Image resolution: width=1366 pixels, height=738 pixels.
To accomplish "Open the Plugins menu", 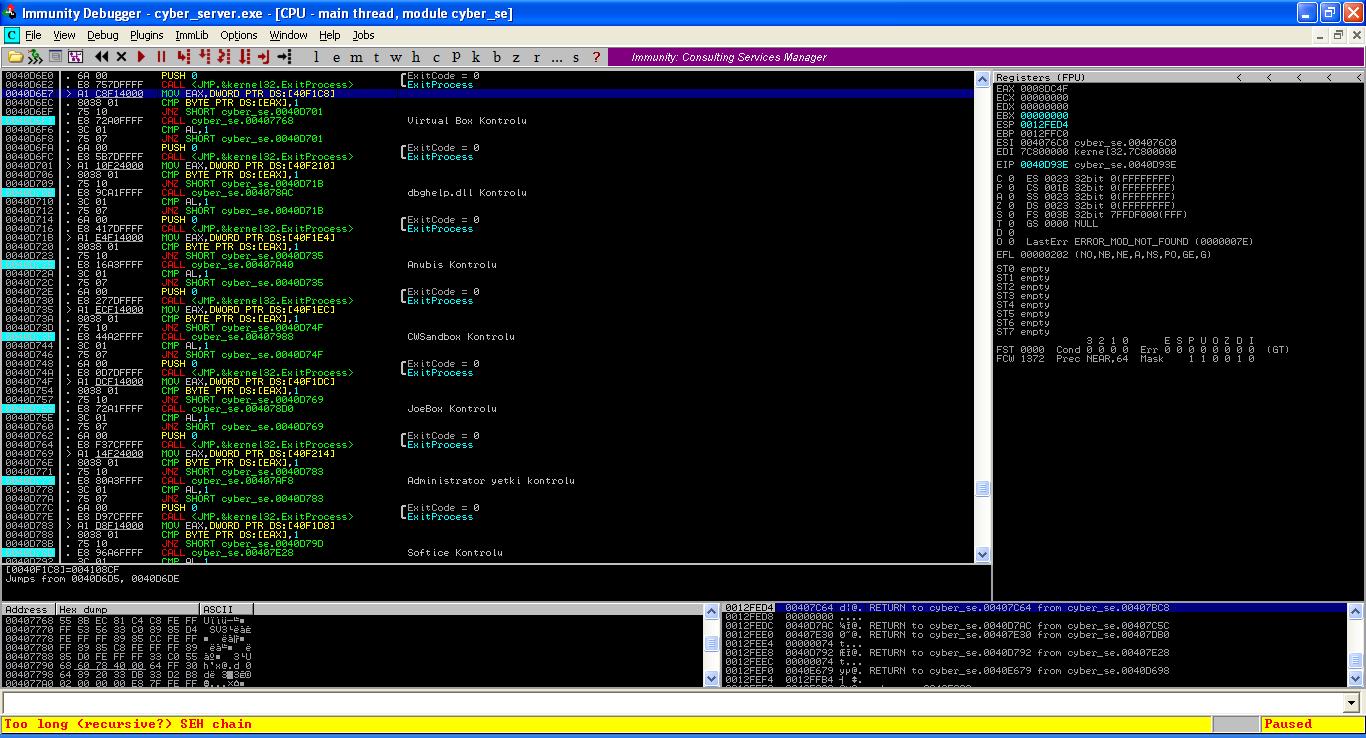I will 146,35.
